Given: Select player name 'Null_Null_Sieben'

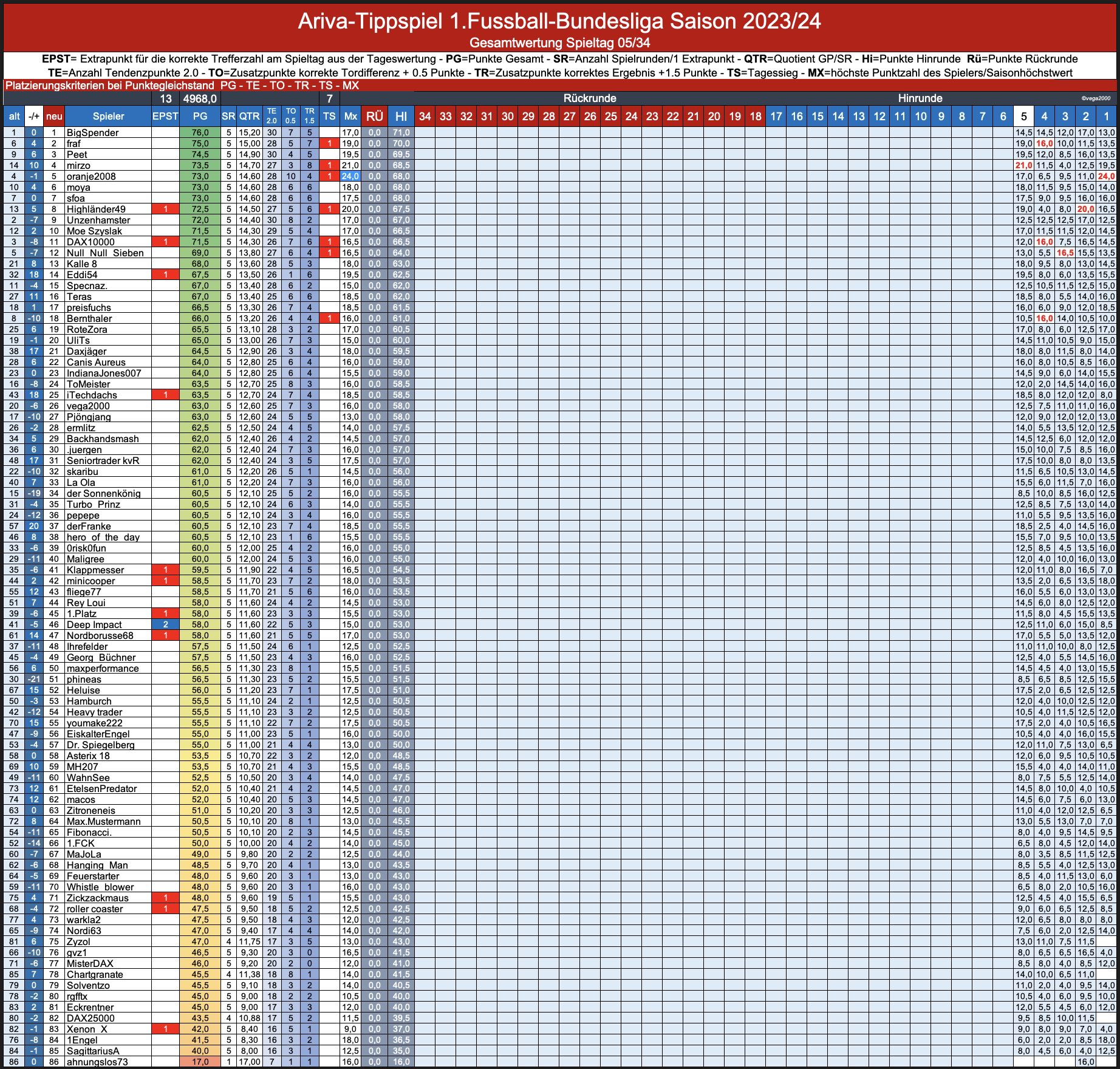Looking at the screenshot, I should pos(105,253).
